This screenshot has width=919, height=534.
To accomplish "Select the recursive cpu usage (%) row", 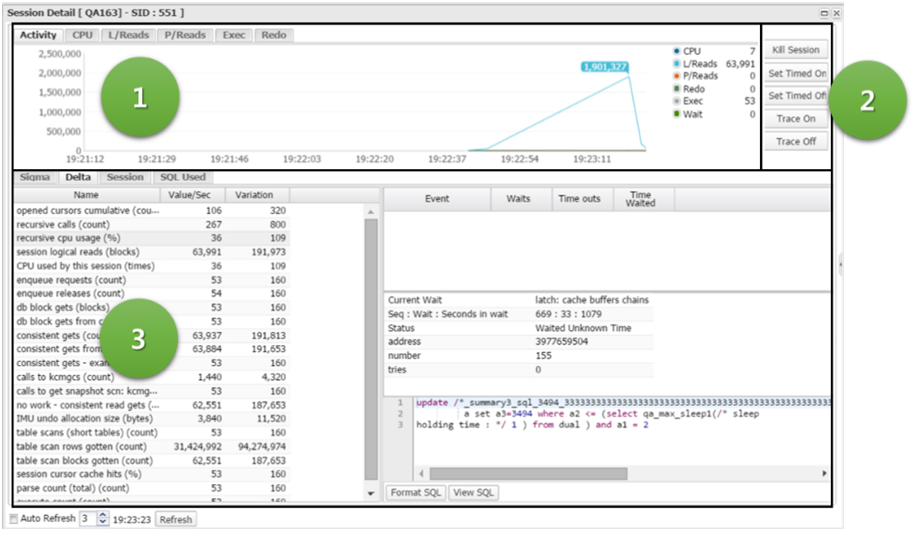I will [152, 238].
